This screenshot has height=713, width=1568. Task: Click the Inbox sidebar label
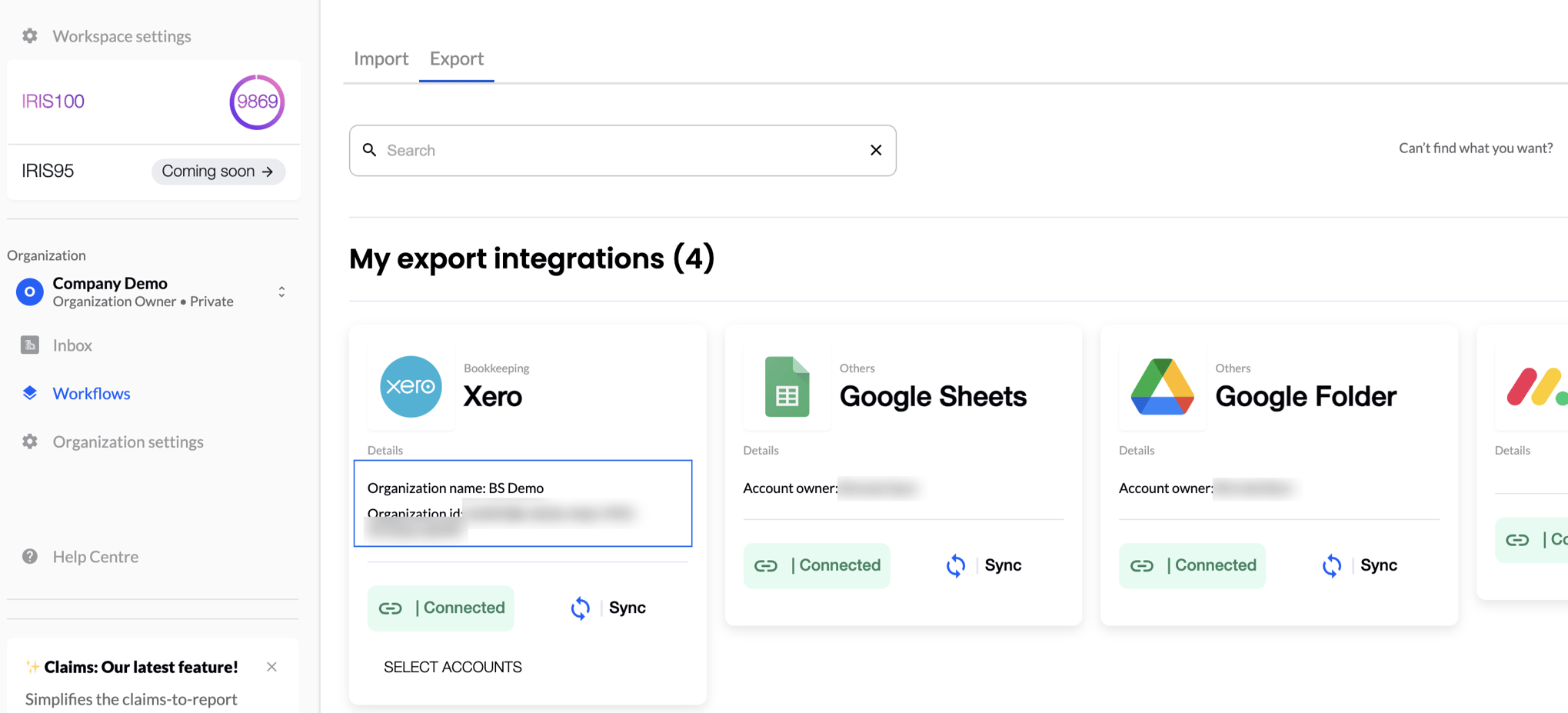[x=72, y=345]
